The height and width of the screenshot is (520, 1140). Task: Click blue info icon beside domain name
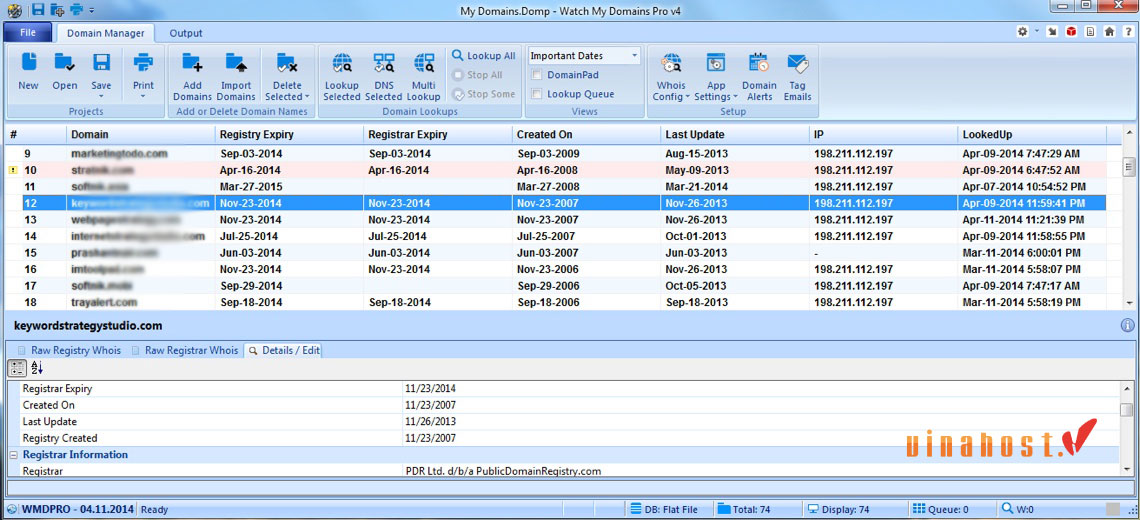[1128, 325]
